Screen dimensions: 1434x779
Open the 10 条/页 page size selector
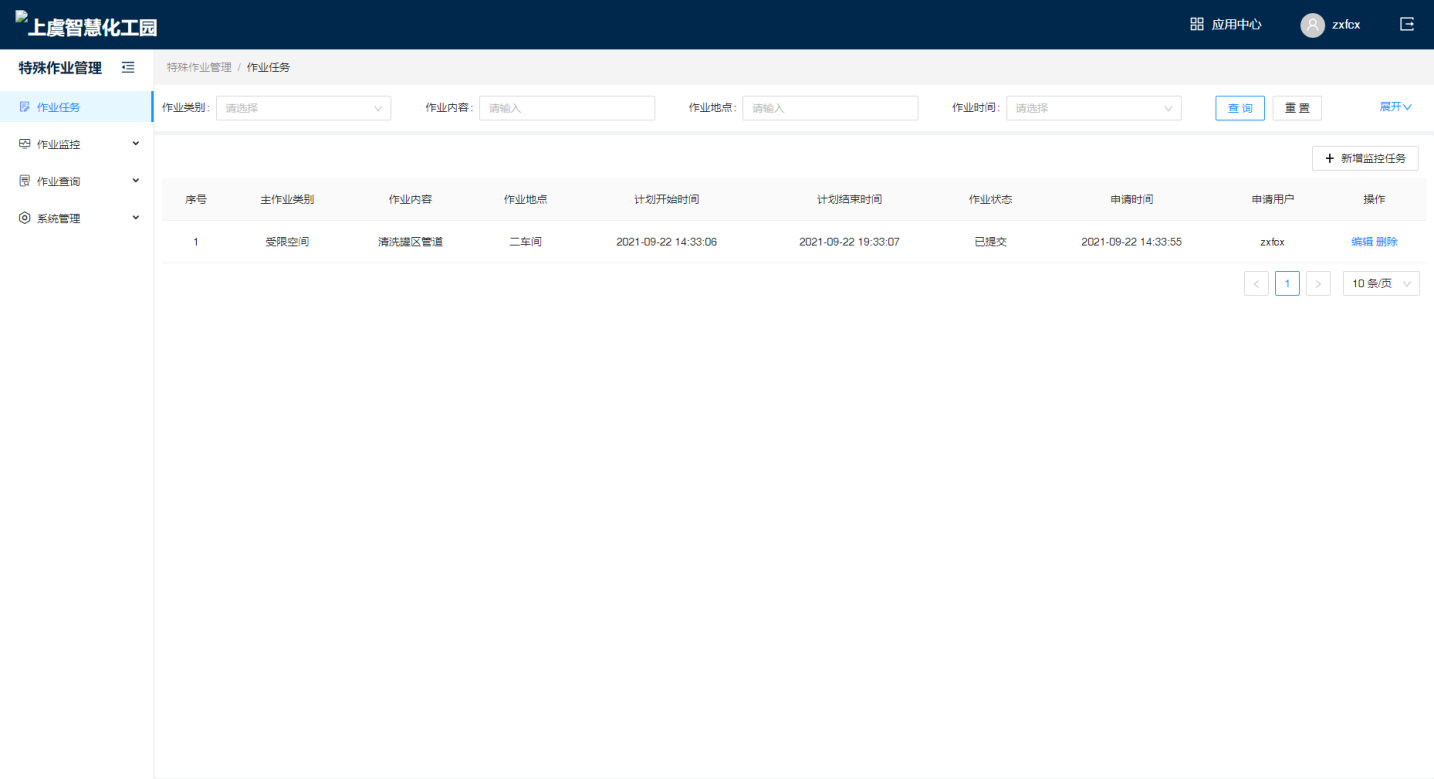1380,284
